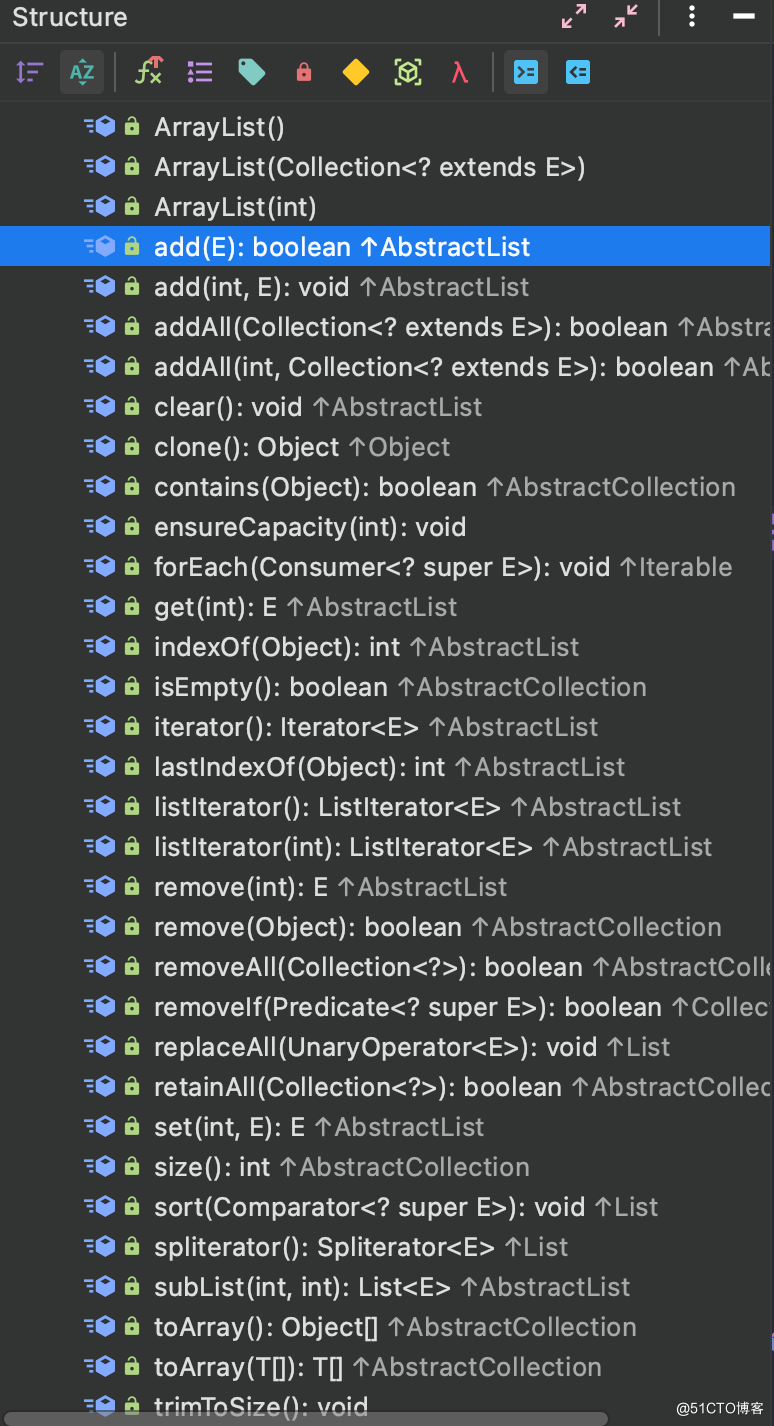Select clone(): Object method entry
The height and width of the screenshot is (1426, 774).
tap(302, 447)
